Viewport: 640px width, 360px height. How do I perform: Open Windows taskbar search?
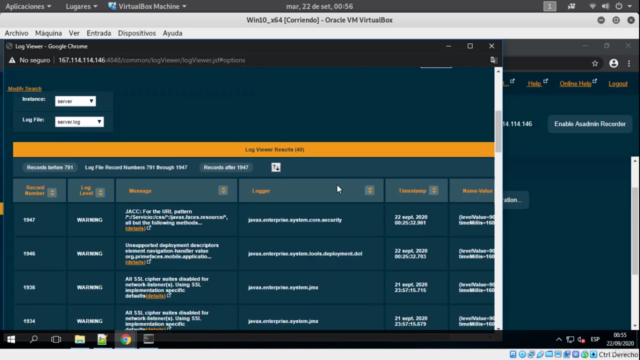34,339
